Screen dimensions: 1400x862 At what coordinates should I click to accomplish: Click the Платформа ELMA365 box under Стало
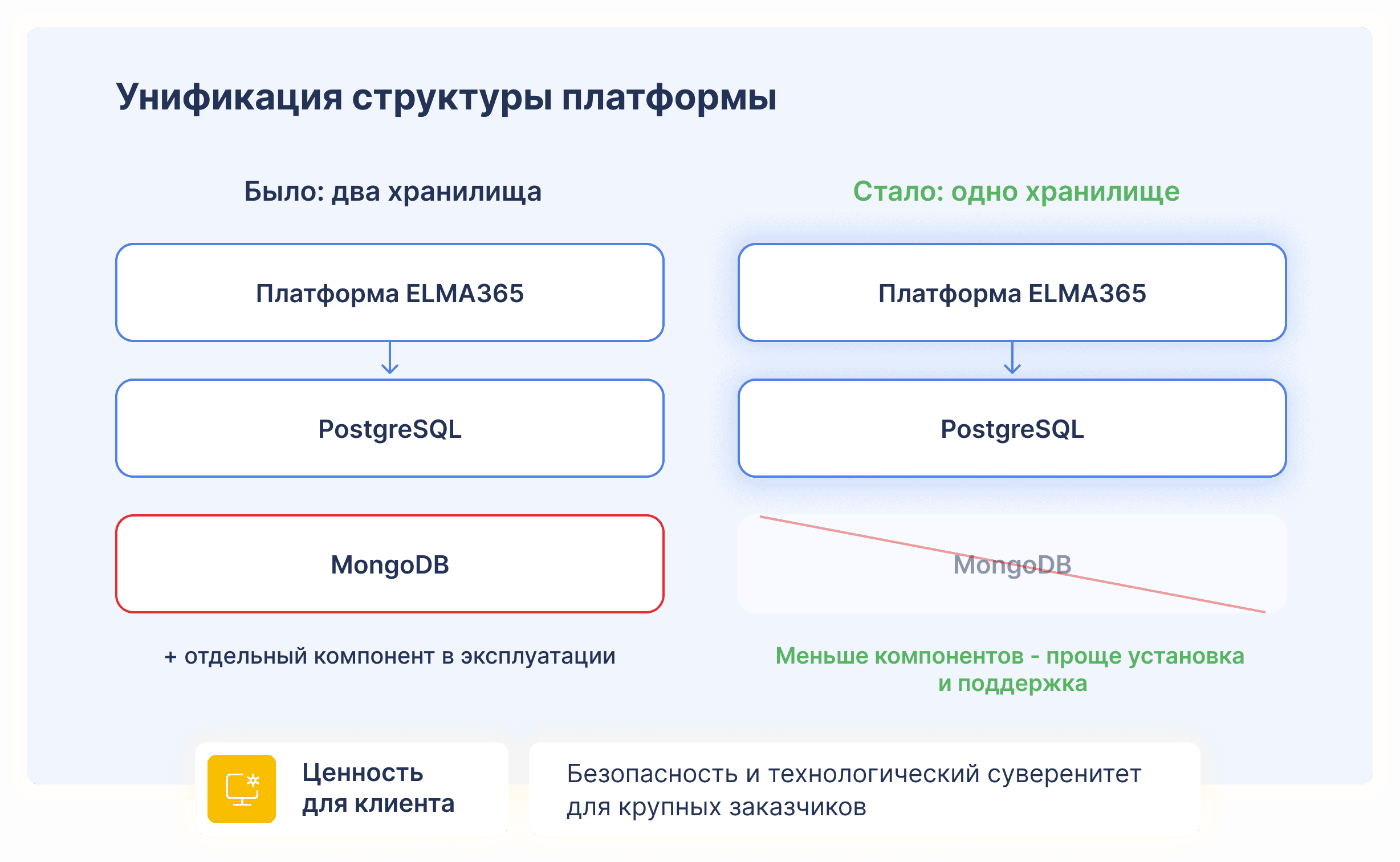[1012, 292]
